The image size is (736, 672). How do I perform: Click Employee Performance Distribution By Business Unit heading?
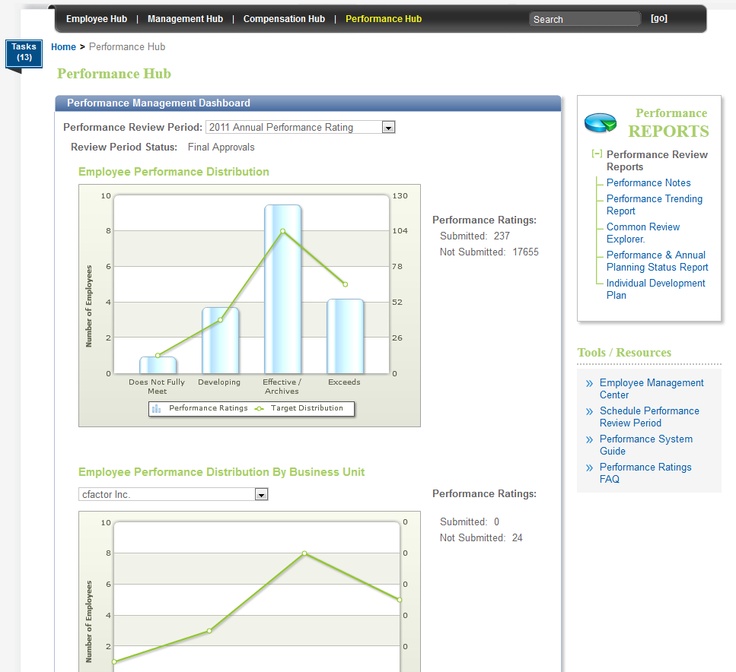[221, 472]
